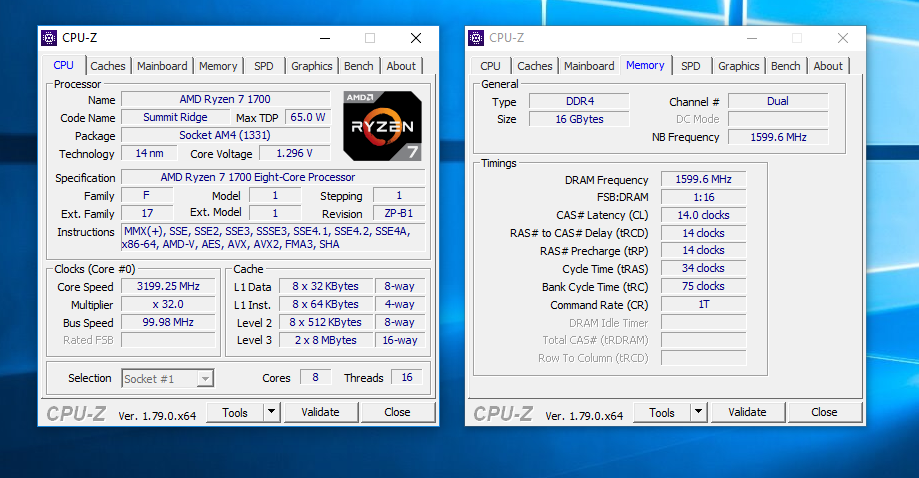
Task: Open Caches tab in right CPU-Z window
Action: [535, 66]
